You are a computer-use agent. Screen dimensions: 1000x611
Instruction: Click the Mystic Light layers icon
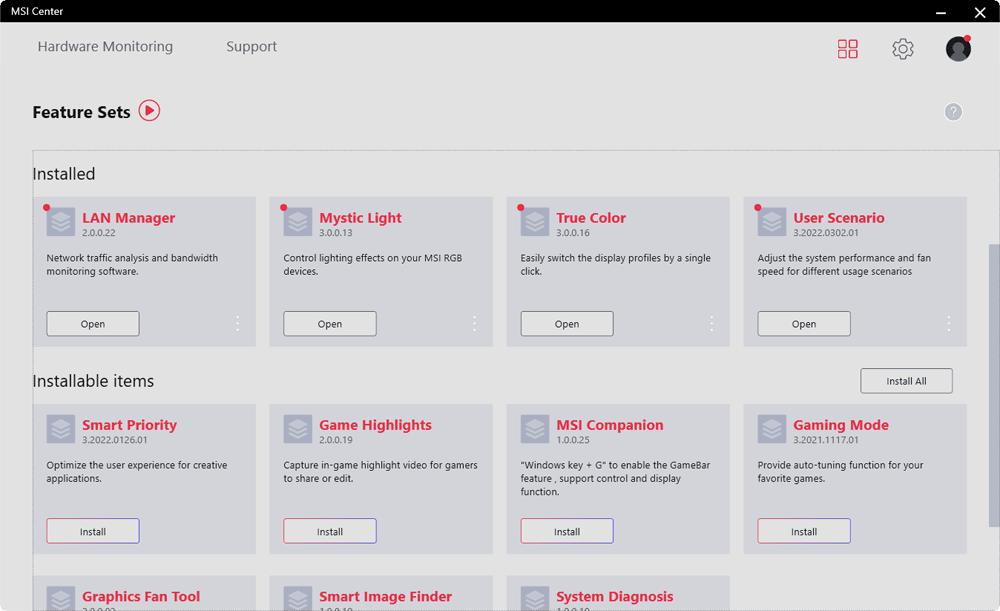(x=298, y=222)
